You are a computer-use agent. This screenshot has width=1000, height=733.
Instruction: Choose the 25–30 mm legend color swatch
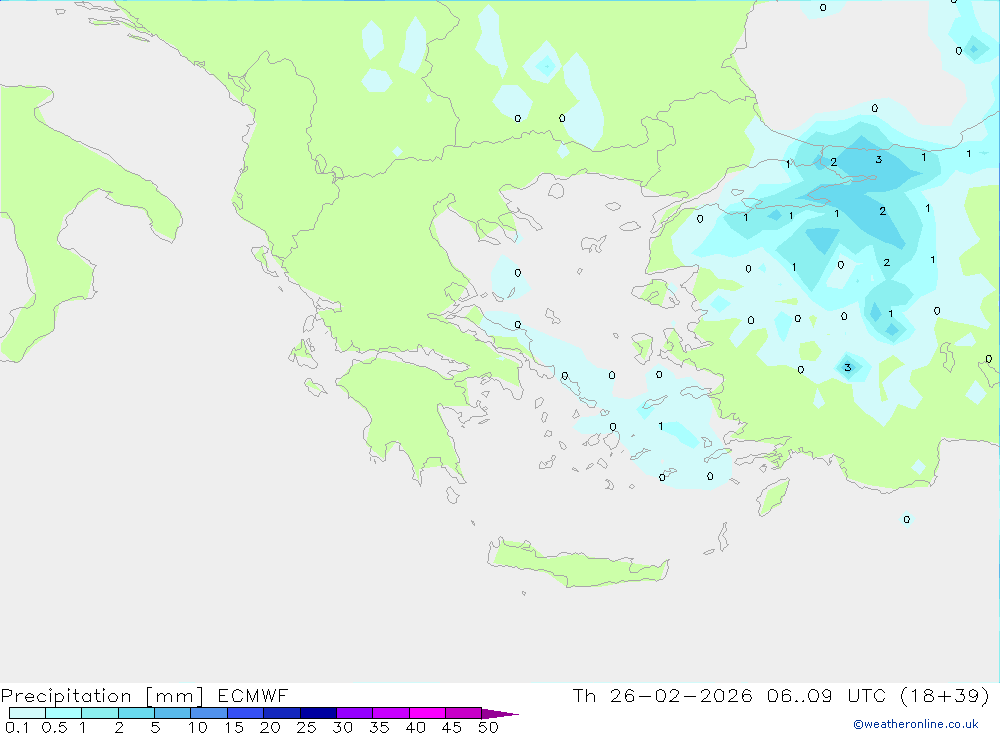click(318, 713)
